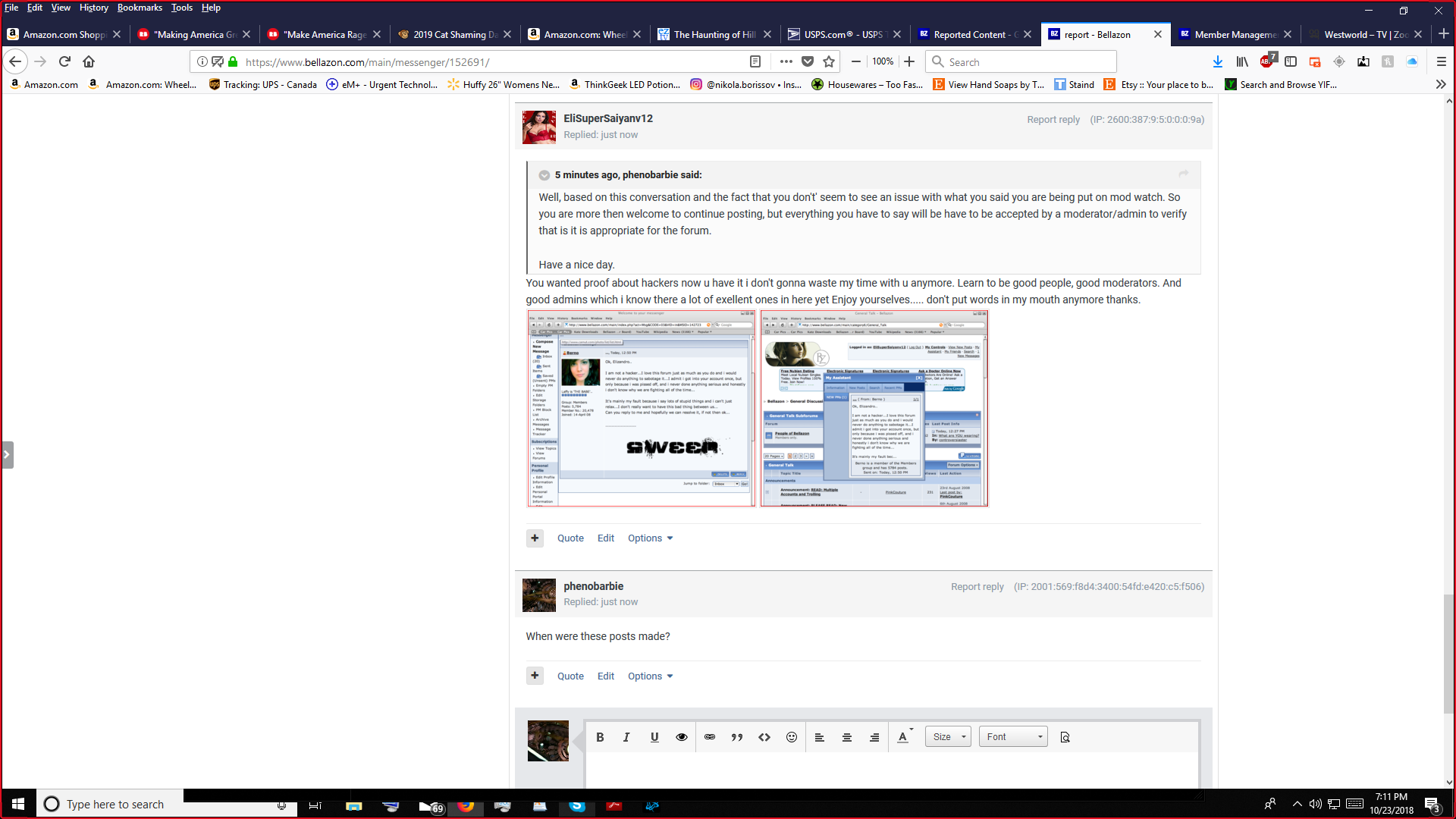This screenshot has height=819, width=1456.
Task: Center-align text in editor toolbar
Action: [847, 737]
